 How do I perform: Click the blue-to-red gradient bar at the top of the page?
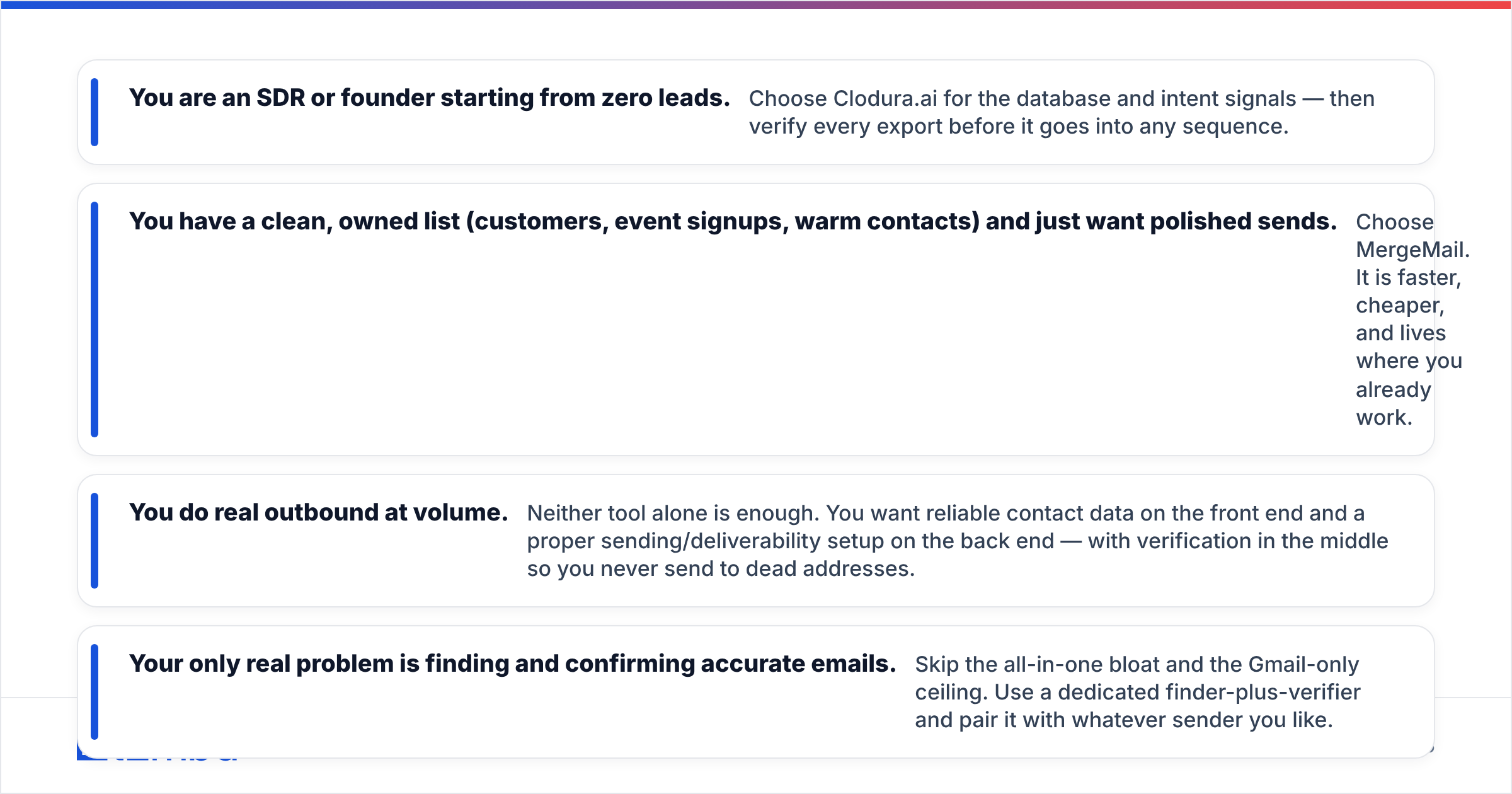756,4
